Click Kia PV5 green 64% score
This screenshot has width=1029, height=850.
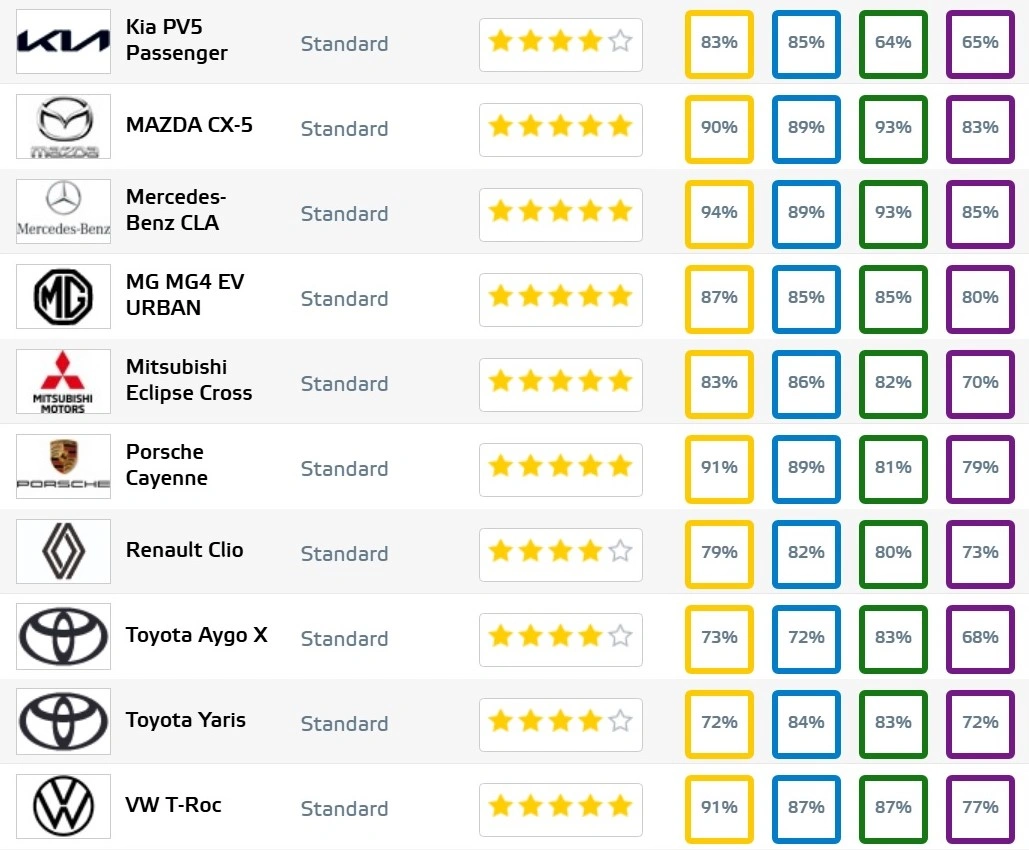coord(893,42)
